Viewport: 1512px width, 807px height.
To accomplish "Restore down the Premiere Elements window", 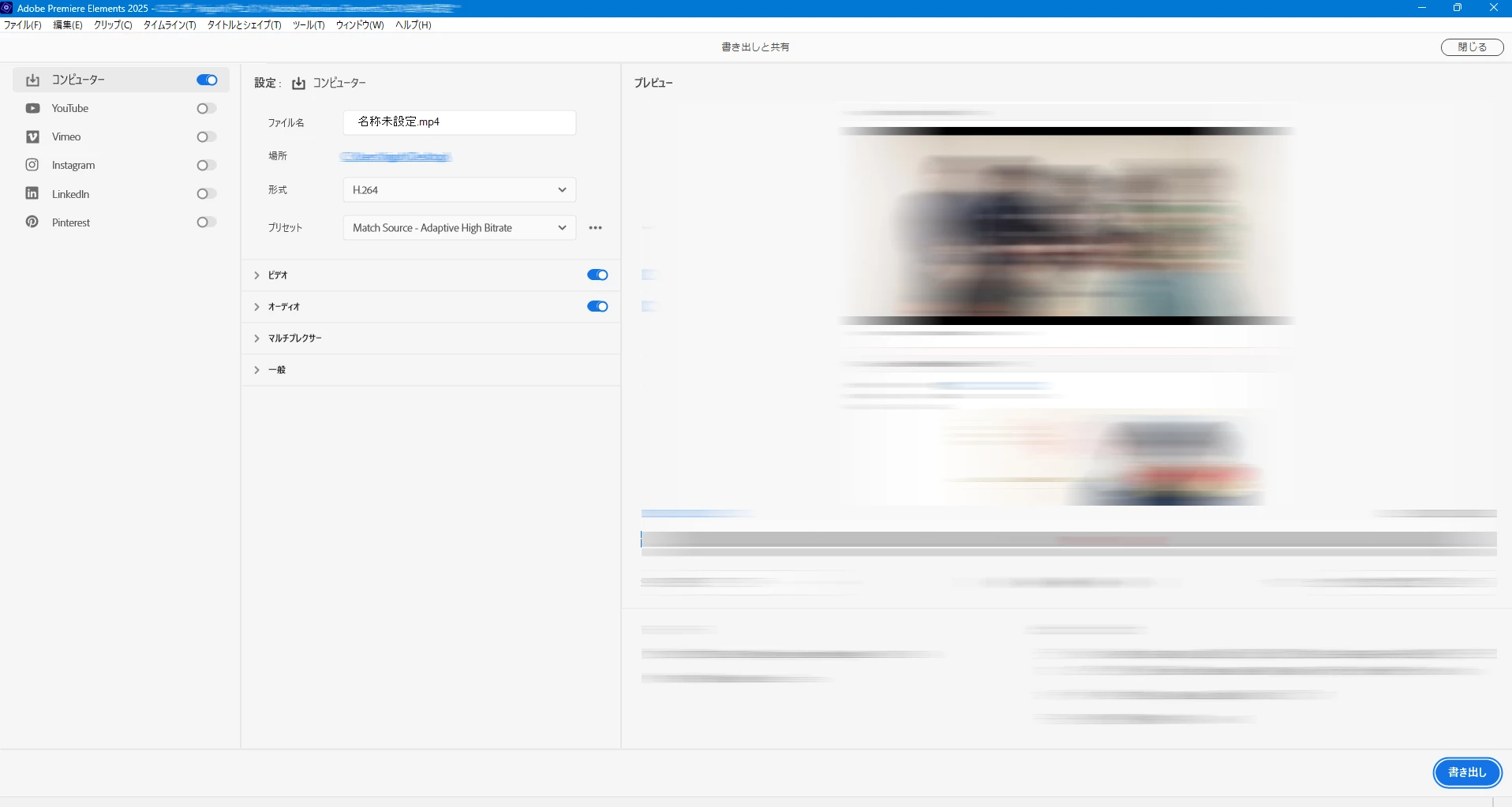I will tap(1458, 8).
